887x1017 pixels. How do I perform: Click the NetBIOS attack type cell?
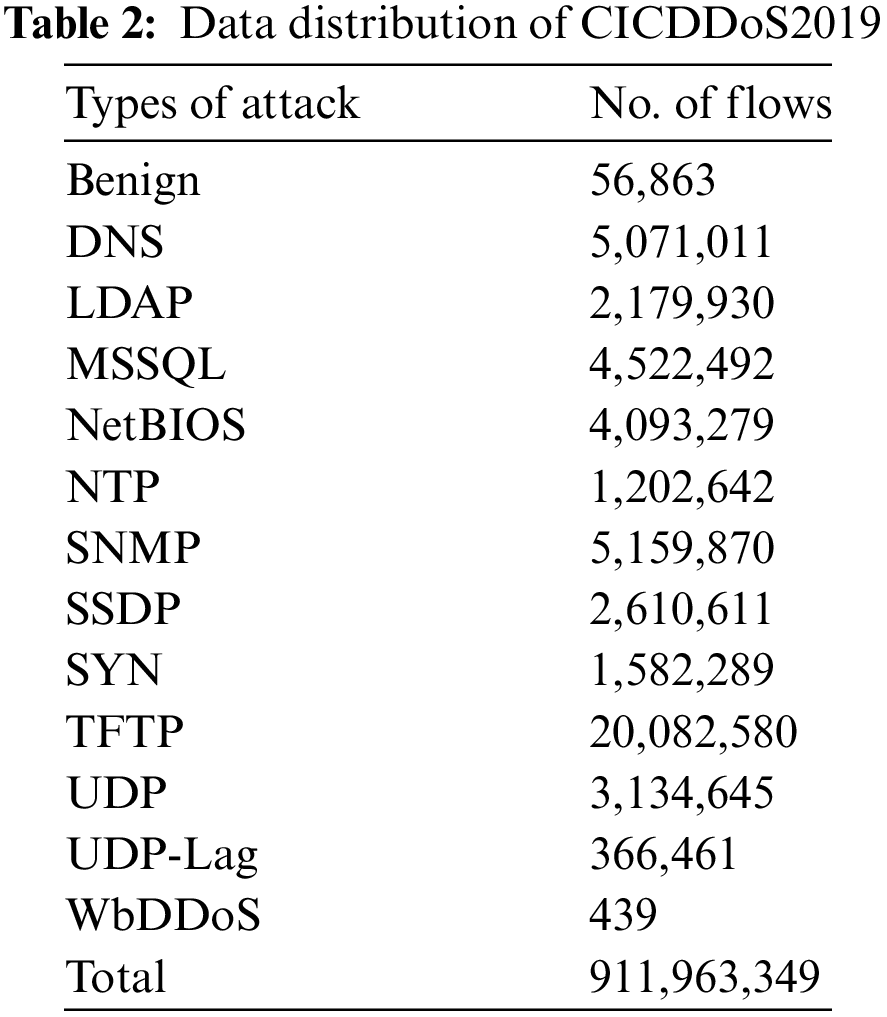click(156, 425)
